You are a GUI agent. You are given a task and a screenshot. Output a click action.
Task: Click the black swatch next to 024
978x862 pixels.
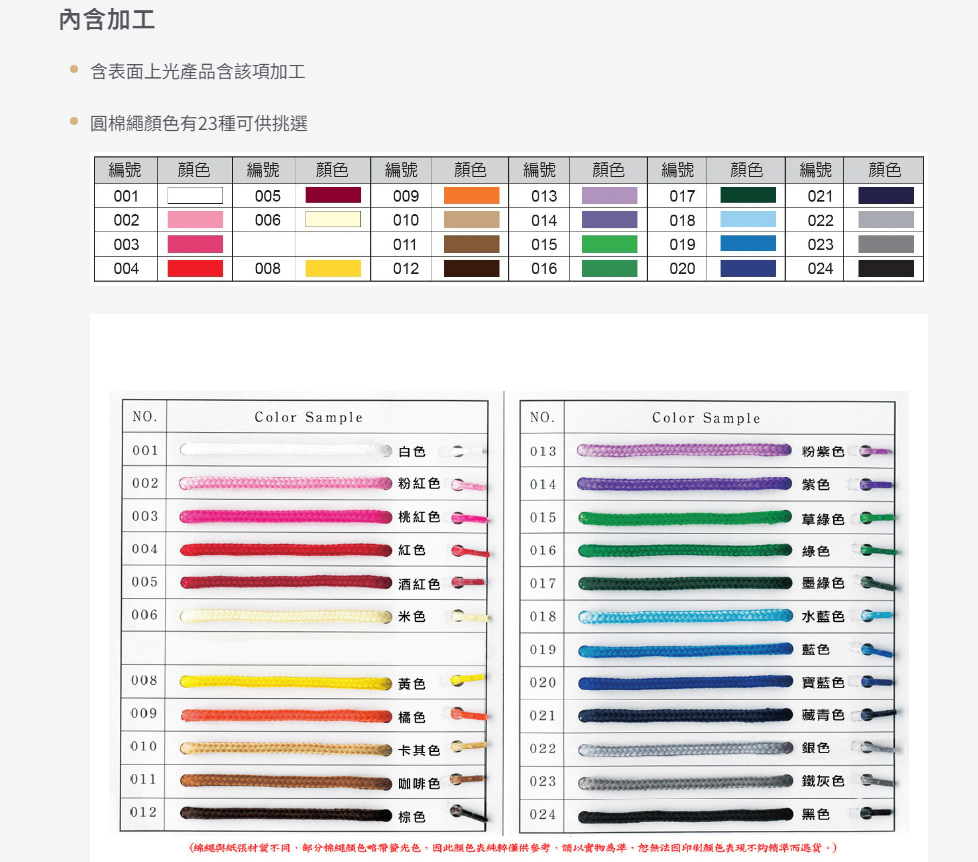pyautogui.click(x=886, y=268)
